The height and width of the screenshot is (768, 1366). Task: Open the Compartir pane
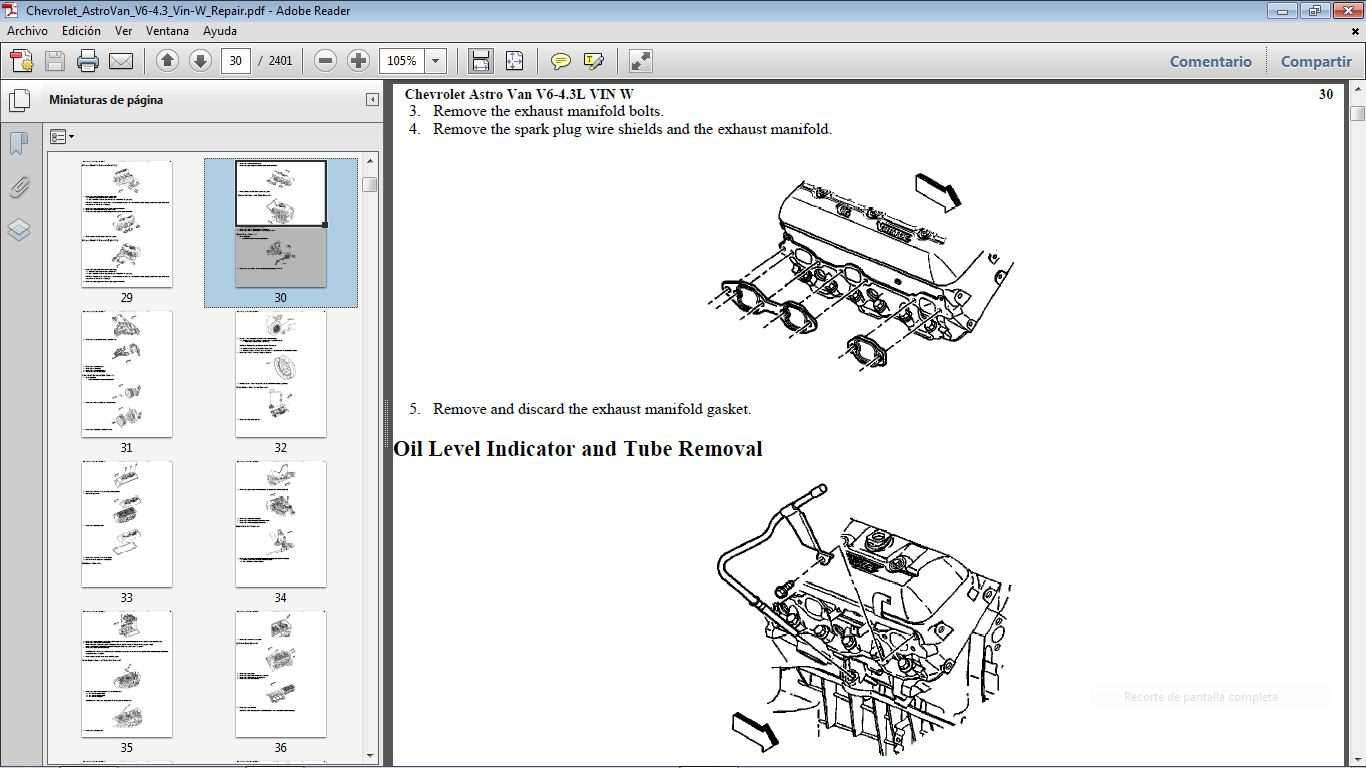point(1316,61)
